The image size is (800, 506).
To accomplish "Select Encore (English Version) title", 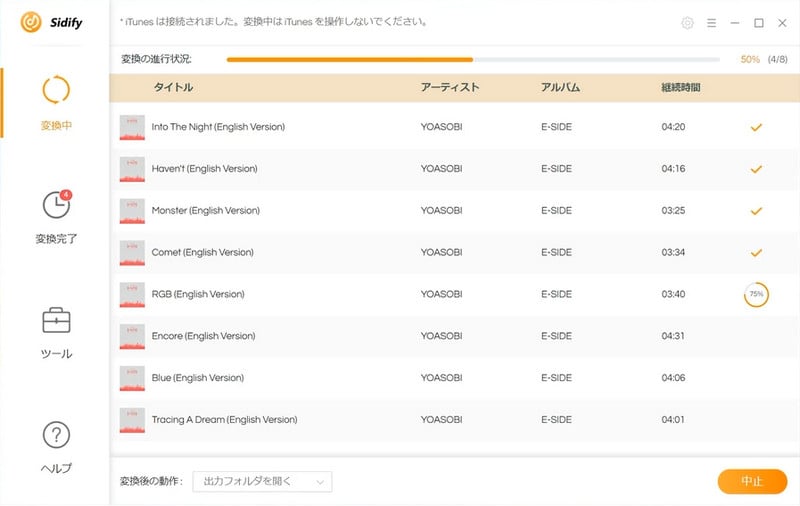I will [x=204, y=336].
